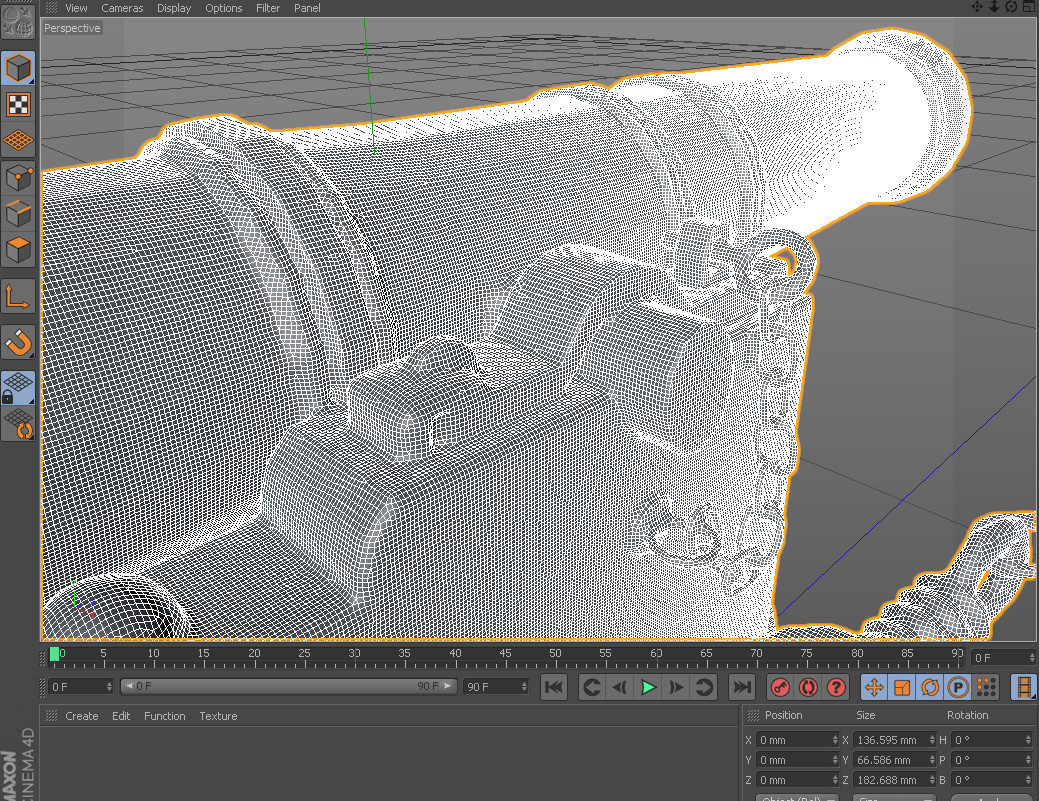
Task: Activate Polygons mode in left toolbar
Action: (x=19, y=248)
